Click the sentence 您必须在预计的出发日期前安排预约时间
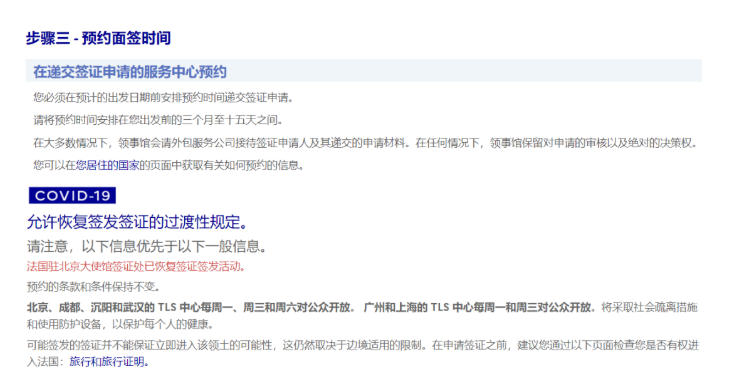The height and width of the screenshot is (375, 735). (163, 98)
